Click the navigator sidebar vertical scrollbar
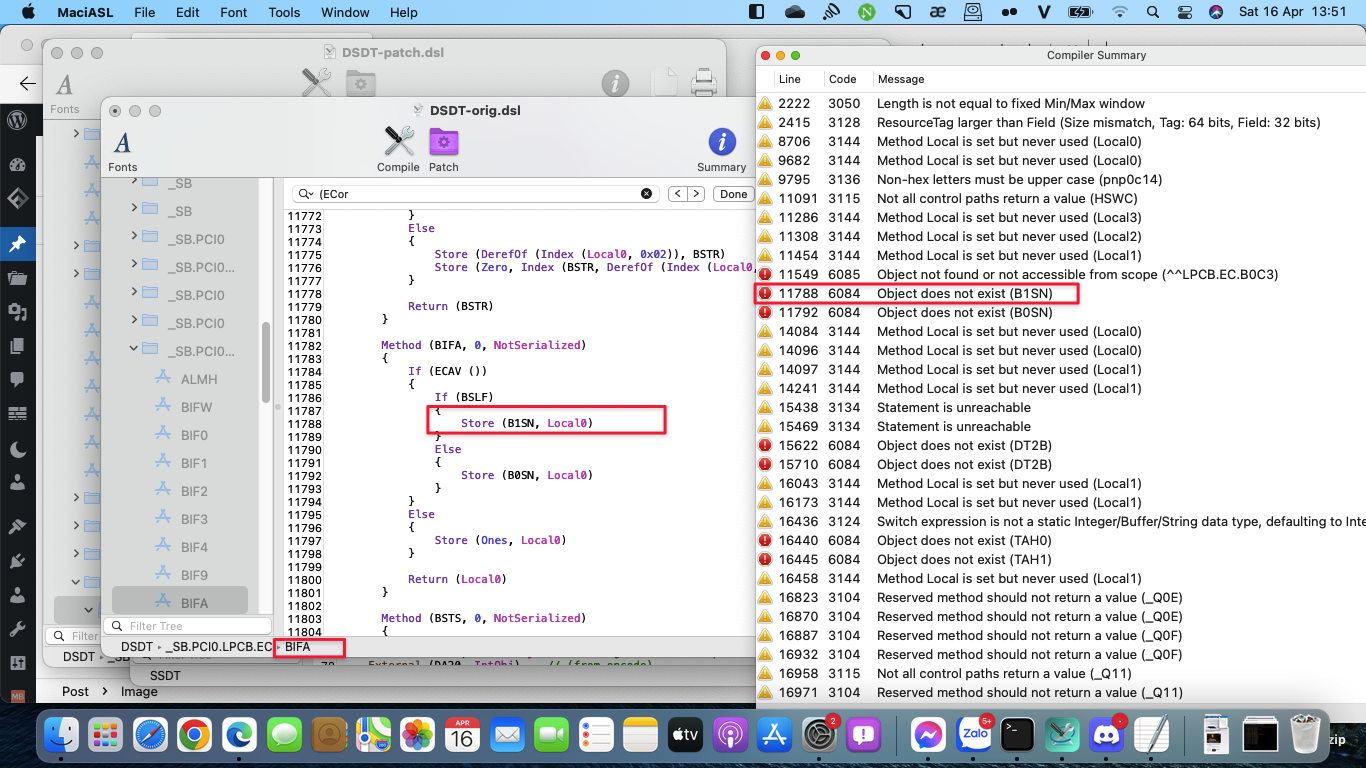The width and height of the screenshot is (1366, 768). (x=266, y=360)
